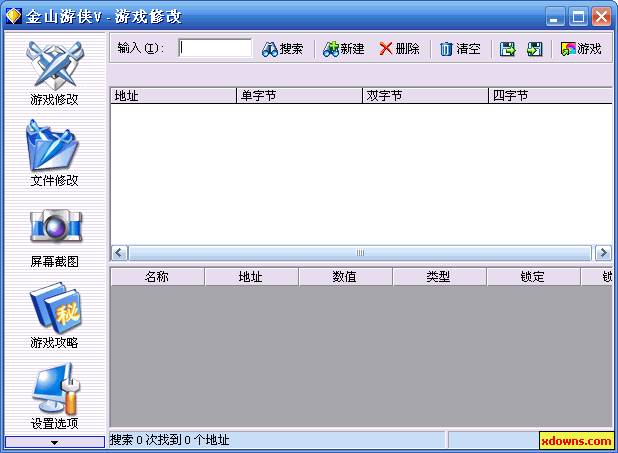Image resolution: width=618 pixels, height=453 pixels.
Task: Click the 名称 column header in lower table
Action: coord(157,276)
